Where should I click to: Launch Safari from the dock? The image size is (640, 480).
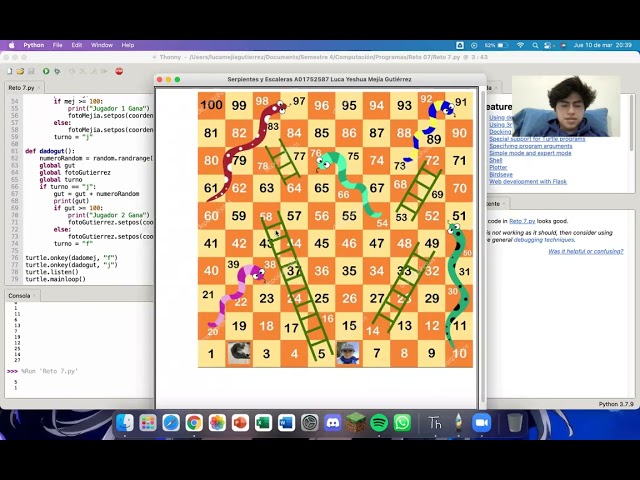tap(171, 423)
